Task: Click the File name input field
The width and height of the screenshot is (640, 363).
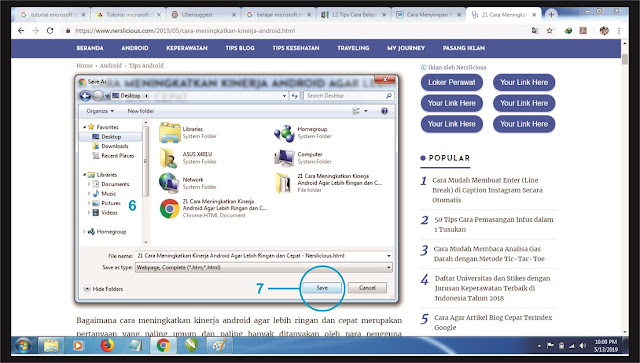Action: click(260, 256)
